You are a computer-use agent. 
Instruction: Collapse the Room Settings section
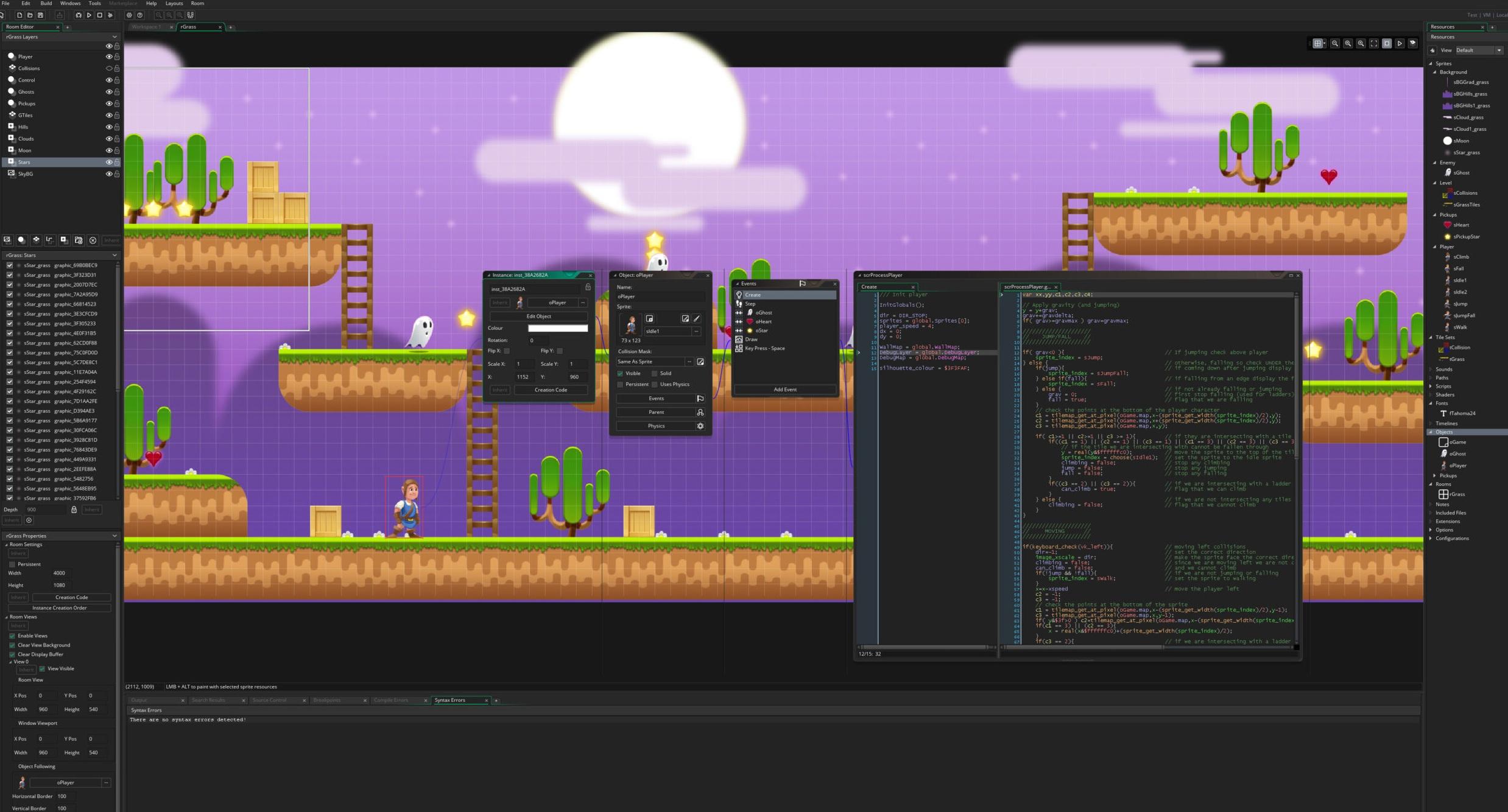pyautogui.click(x=7, y=545)
